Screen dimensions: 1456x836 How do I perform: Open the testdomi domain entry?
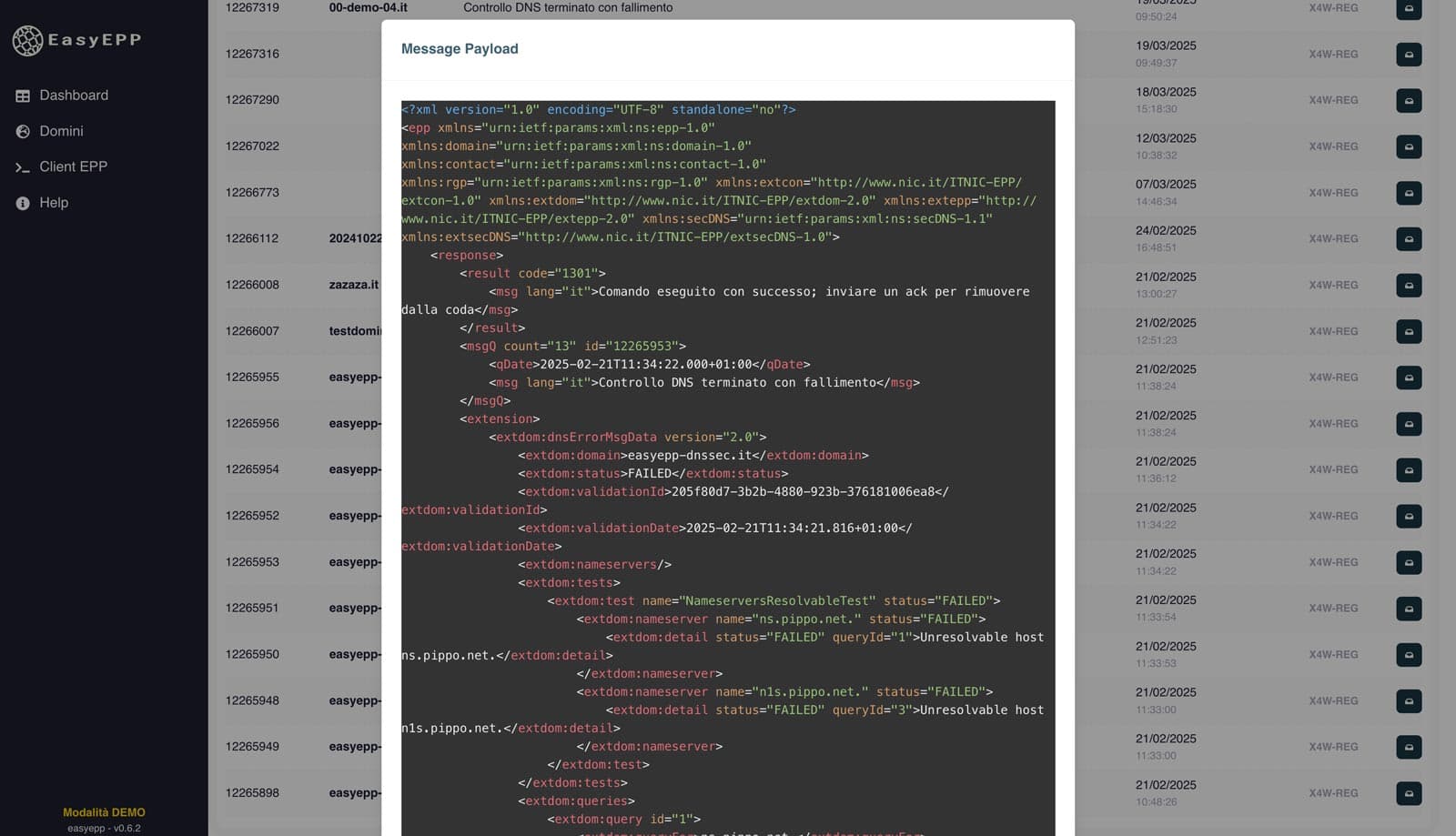pyautogui.click(x=356, y=331)
